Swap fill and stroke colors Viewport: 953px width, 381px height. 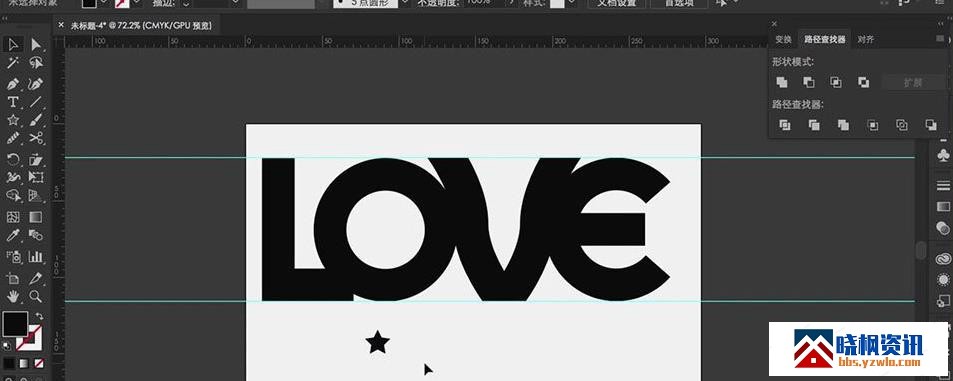pos(40,317)
